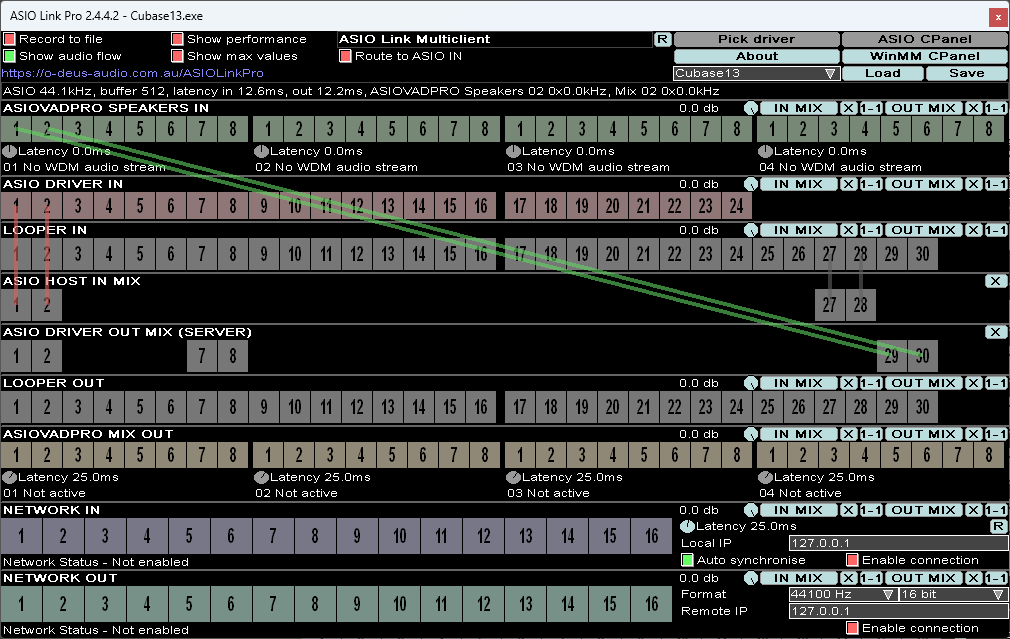
Task: Select ASIO Host In Mix channel 27
Action: click(x=829, y=305)
